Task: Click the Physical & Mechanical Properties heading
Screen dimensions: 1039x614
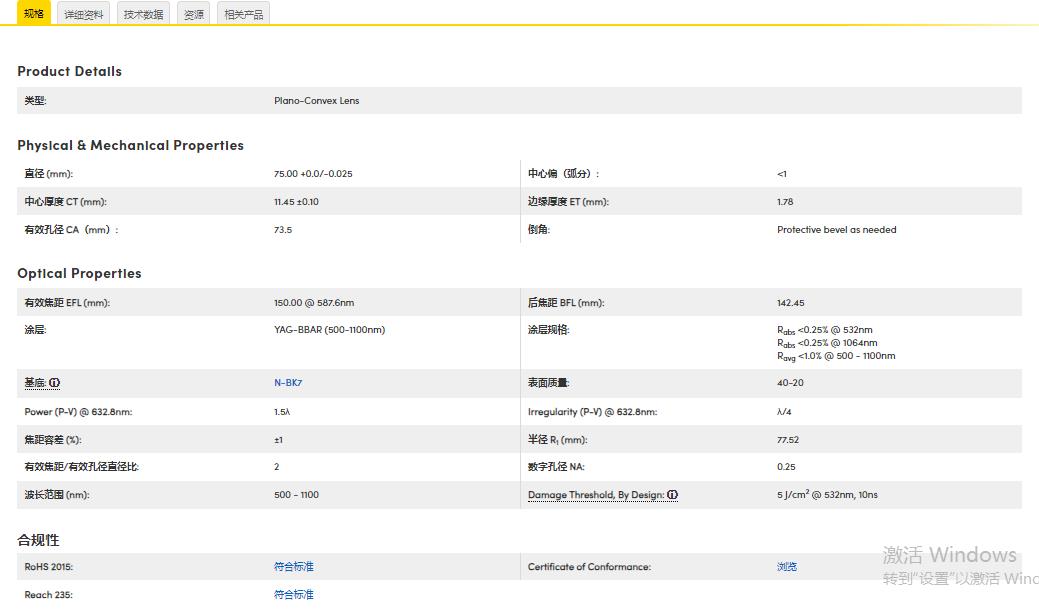Action: (x=130, y=146)
